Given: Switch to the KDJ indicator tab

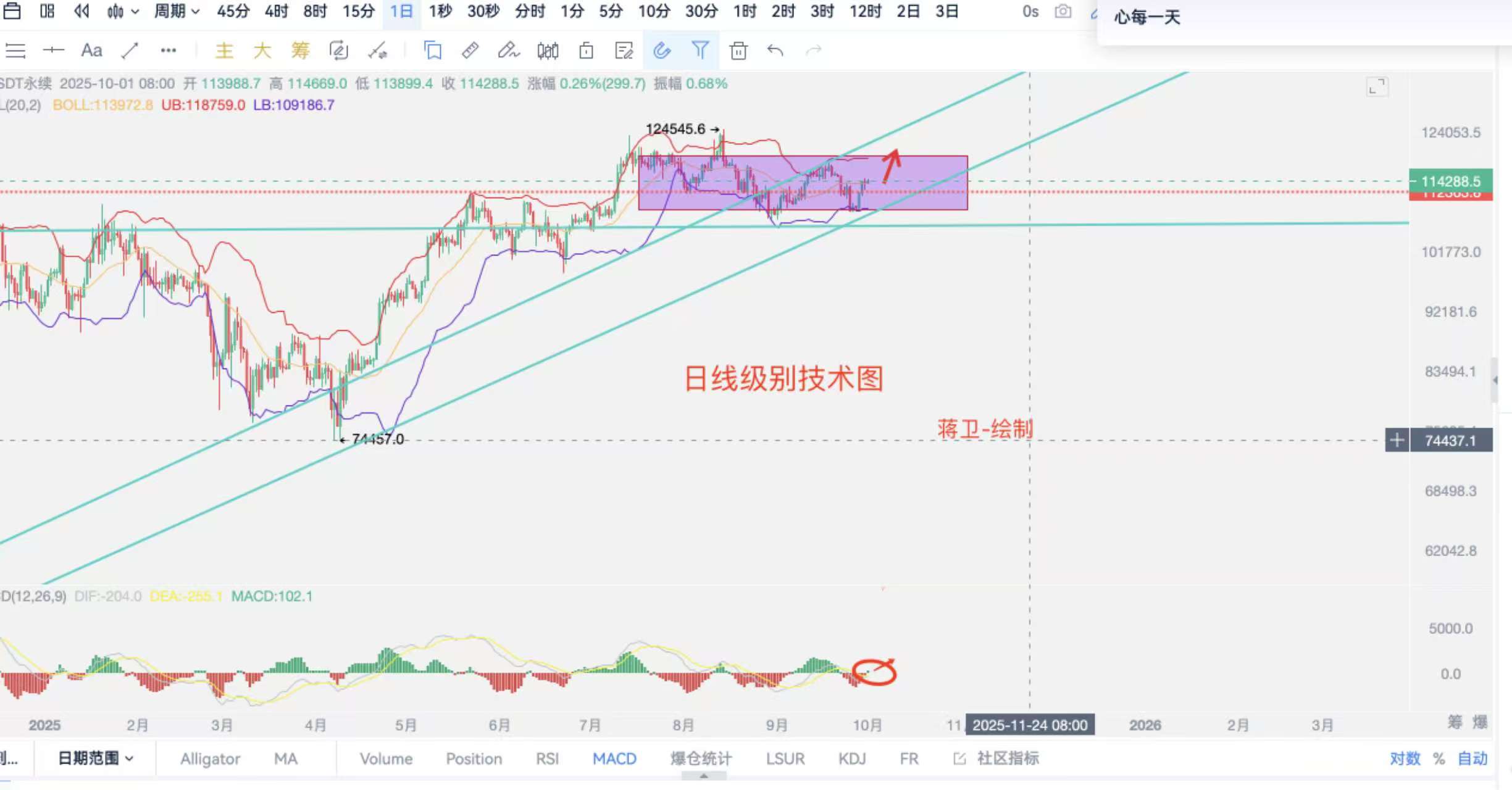Looking at the screenshot, I should coord(851,759).
